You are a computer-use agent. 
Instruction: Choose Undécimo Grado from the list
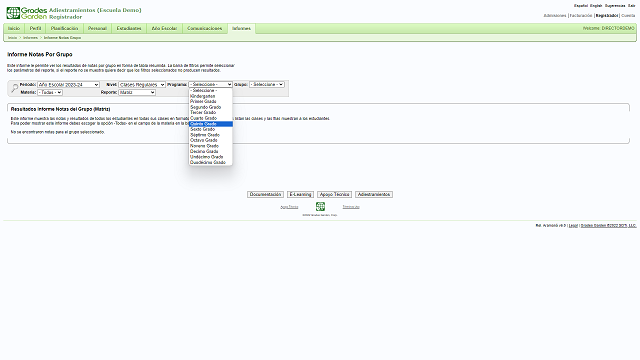click(x=211, y=157)
